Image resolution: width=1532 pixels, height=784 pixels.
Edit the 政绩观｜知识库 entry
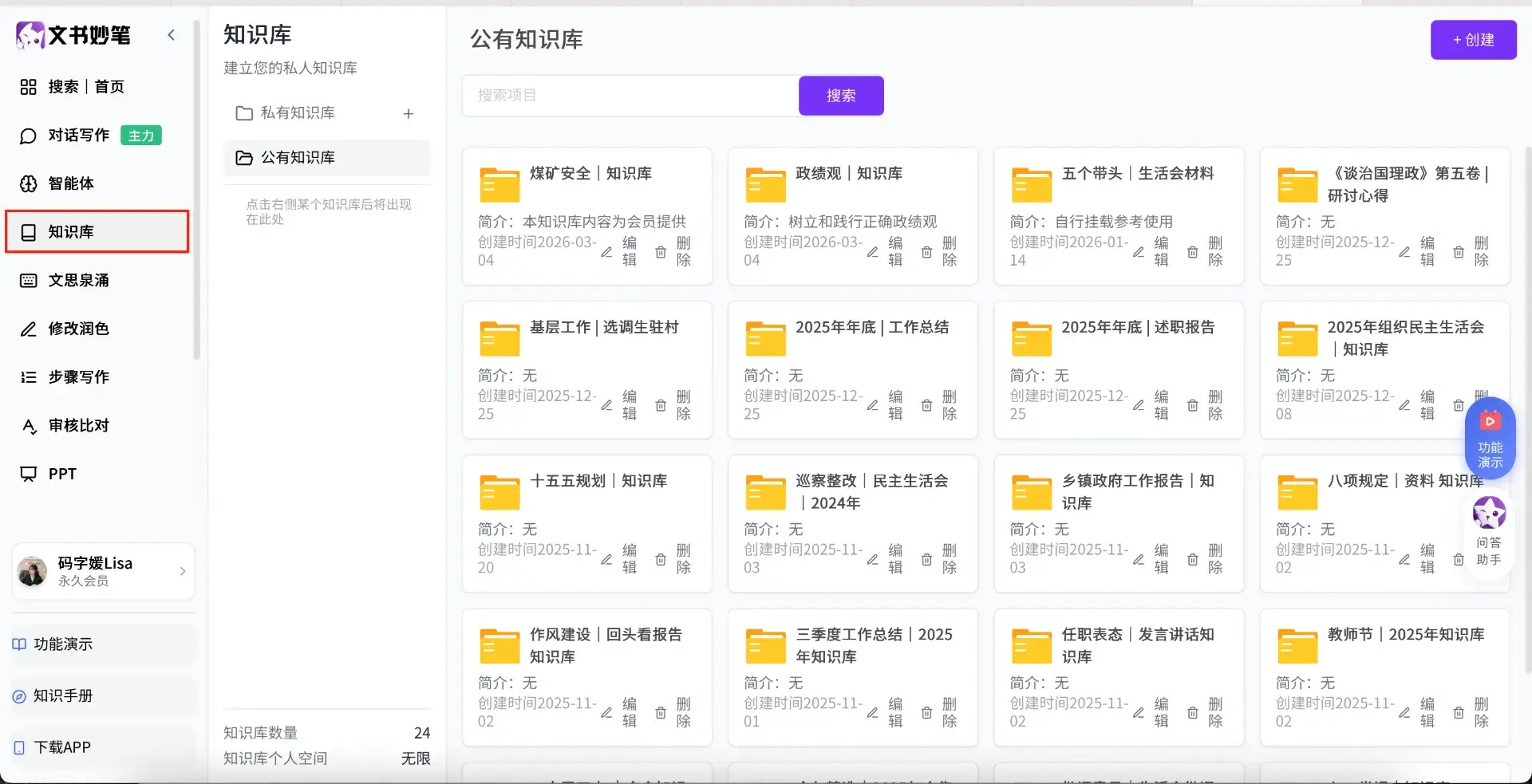(886, 251)
